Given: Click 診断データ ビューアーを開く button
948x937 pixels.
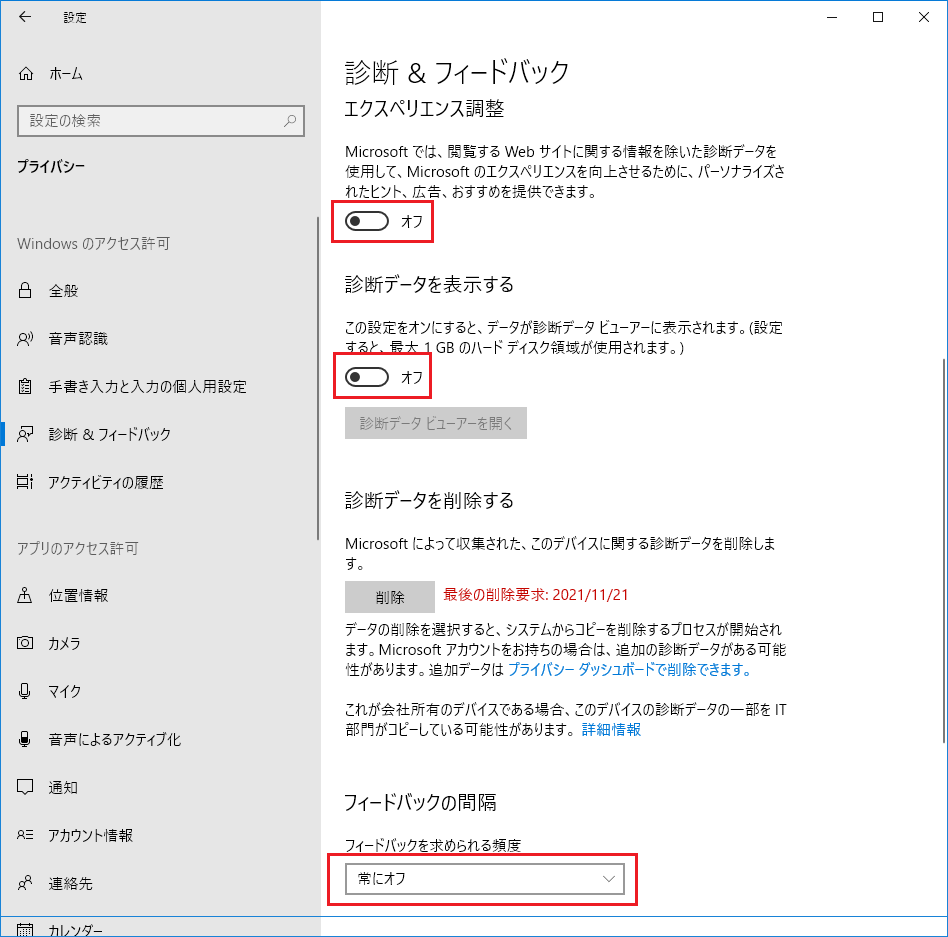Looking at the screenshot, I should [436, 423].
